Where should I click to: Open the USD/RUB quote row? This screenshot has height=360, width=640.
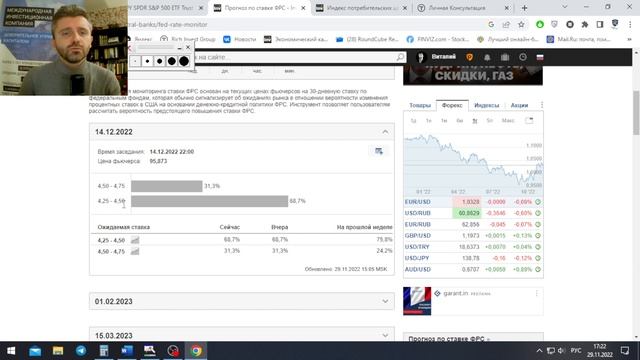click(473, 213)
